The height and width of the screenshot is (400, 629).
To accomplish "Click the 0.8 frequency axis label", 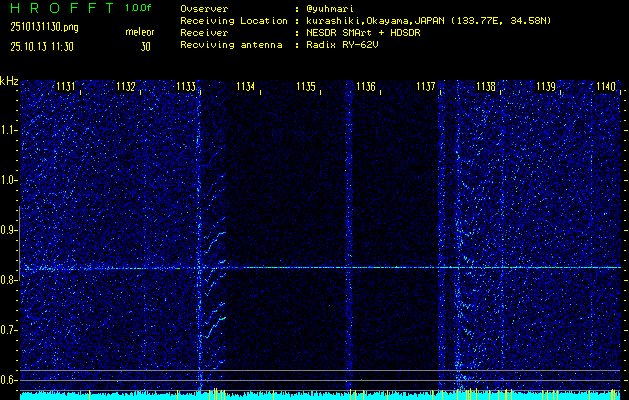I will point(8,280).
